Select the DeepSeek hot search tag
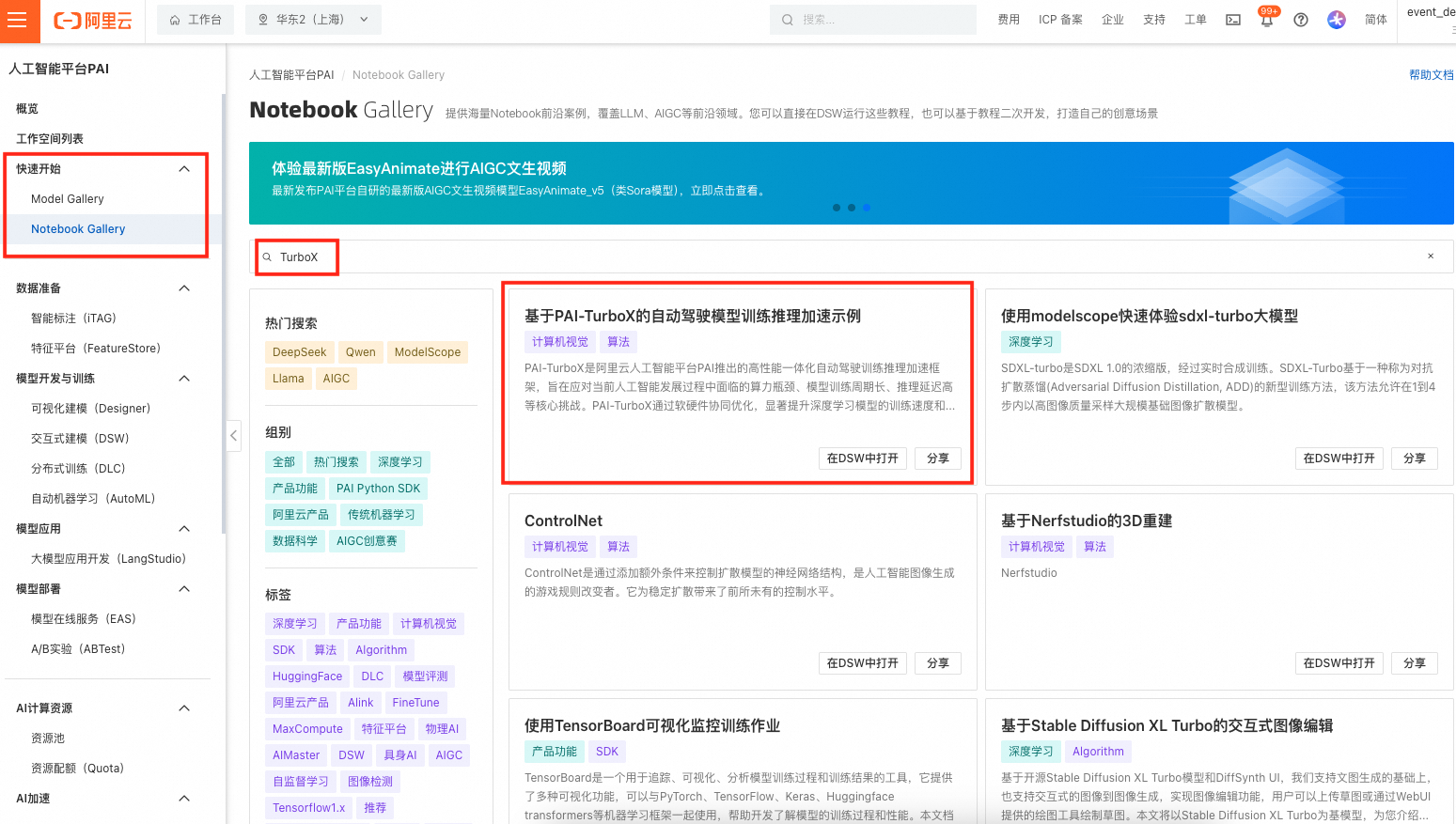Image resolution: width=1456 pixels, height=824 pixels. [x=300, y=352]
